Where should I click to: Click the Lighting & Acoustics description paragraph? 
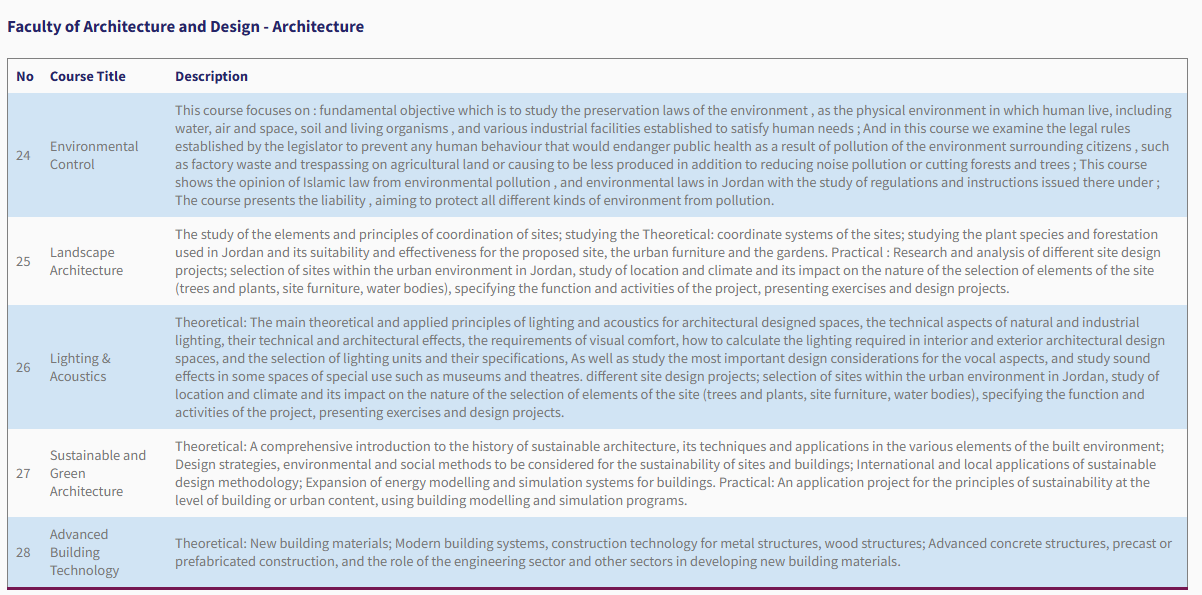[x=667, y=367]
